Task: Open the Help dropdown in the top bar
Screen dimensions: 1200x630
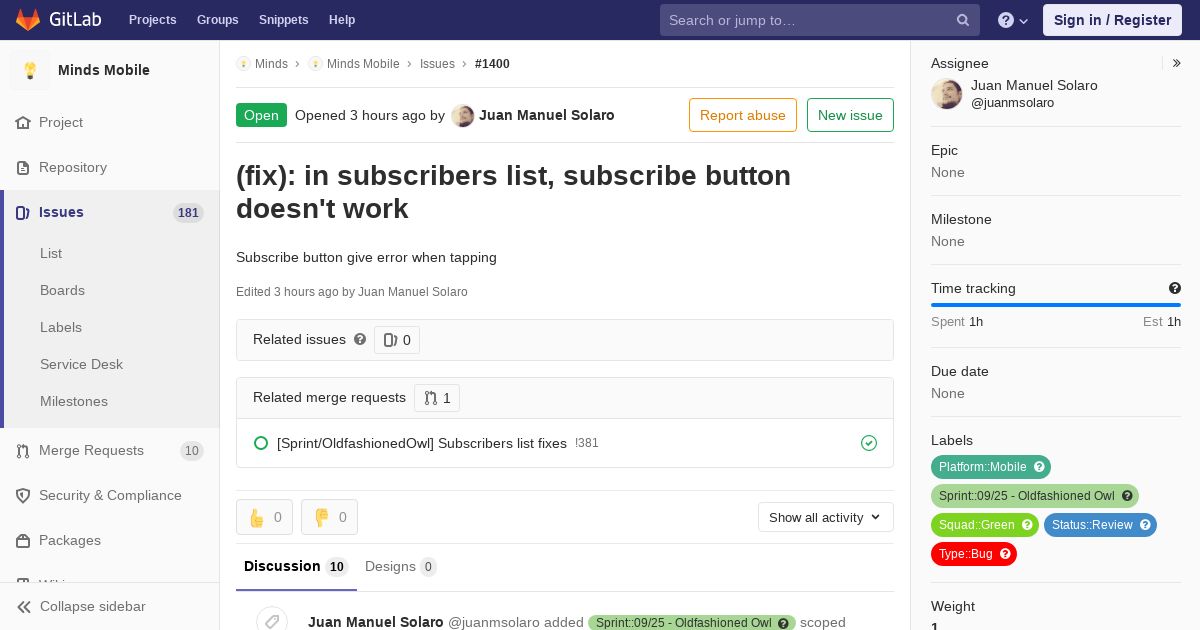Action: click(x=1014, y=20)
